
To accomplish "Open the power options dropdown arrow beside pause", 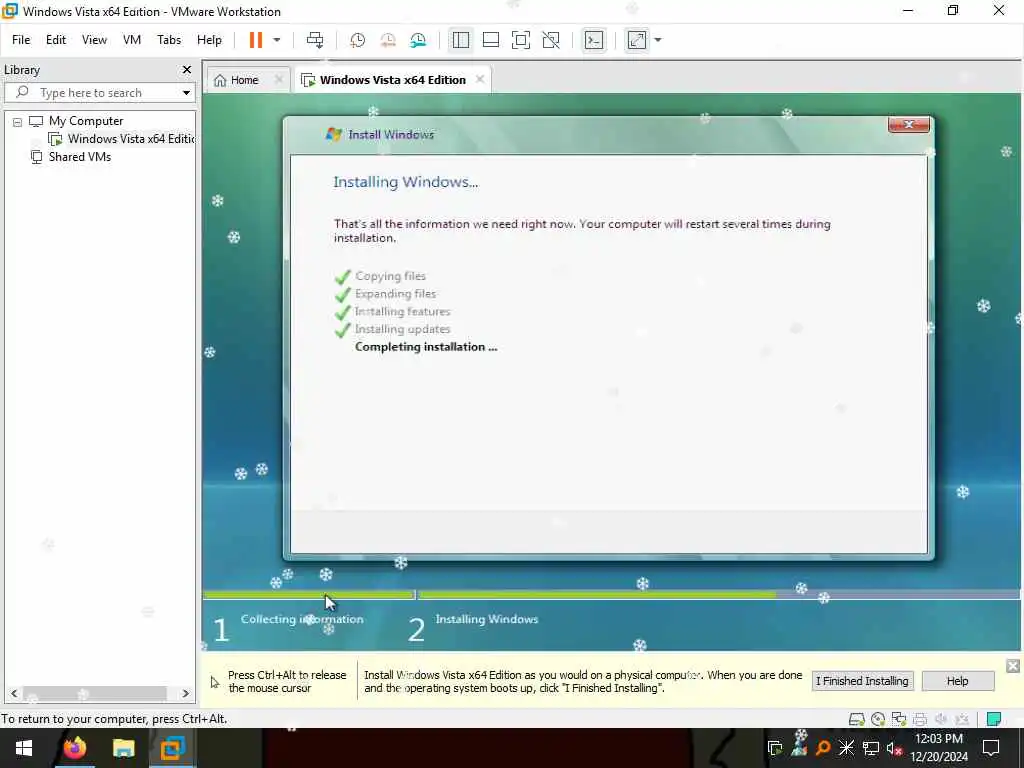I will tap(277, 40).
